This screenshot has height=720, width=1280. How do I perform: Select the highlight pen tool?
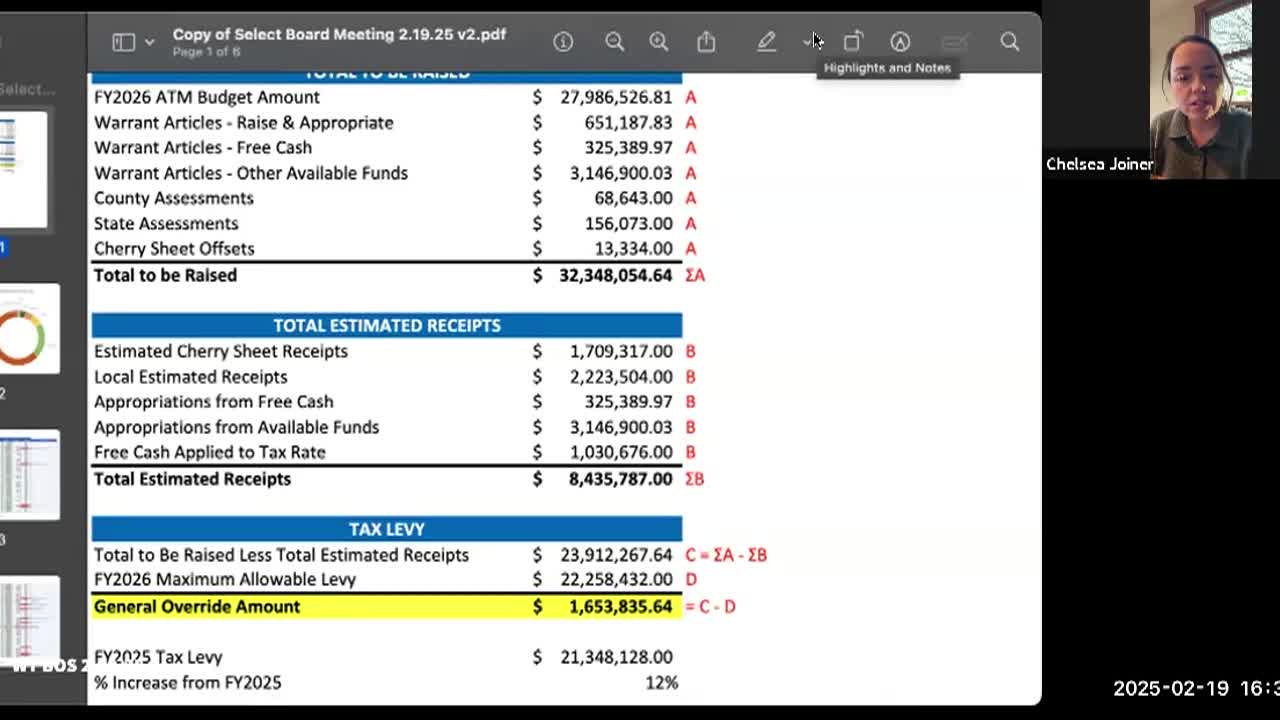click(766, 42)
